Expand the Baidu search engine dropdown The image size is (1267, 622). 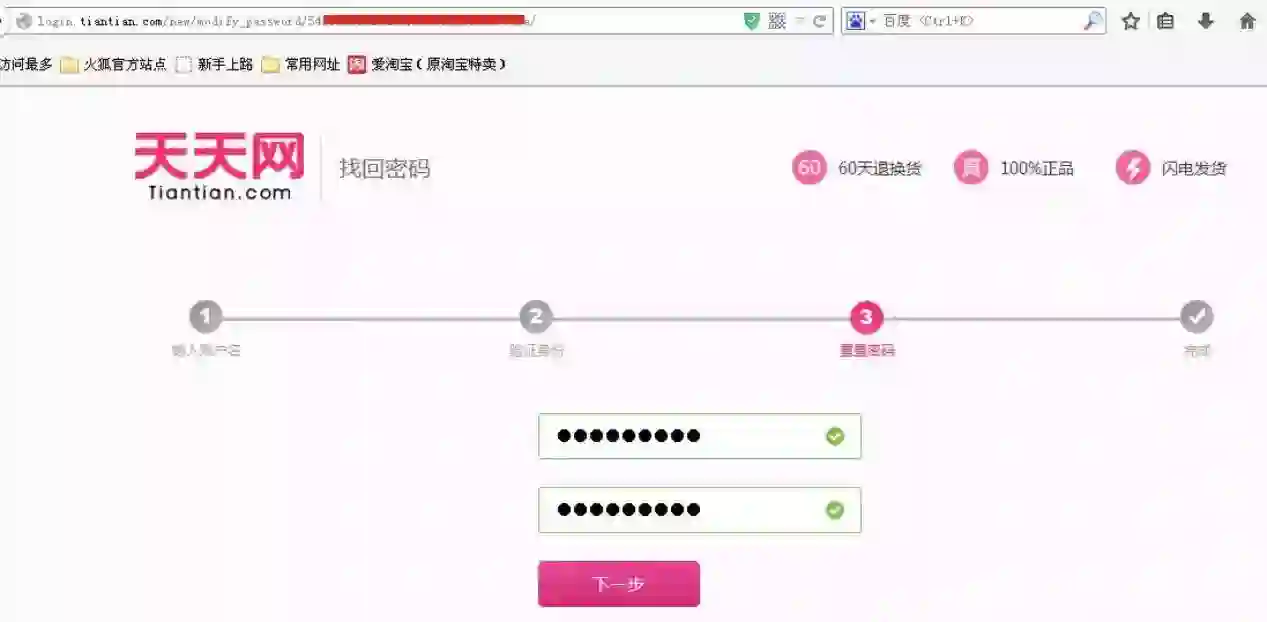(x=860, y=21)
